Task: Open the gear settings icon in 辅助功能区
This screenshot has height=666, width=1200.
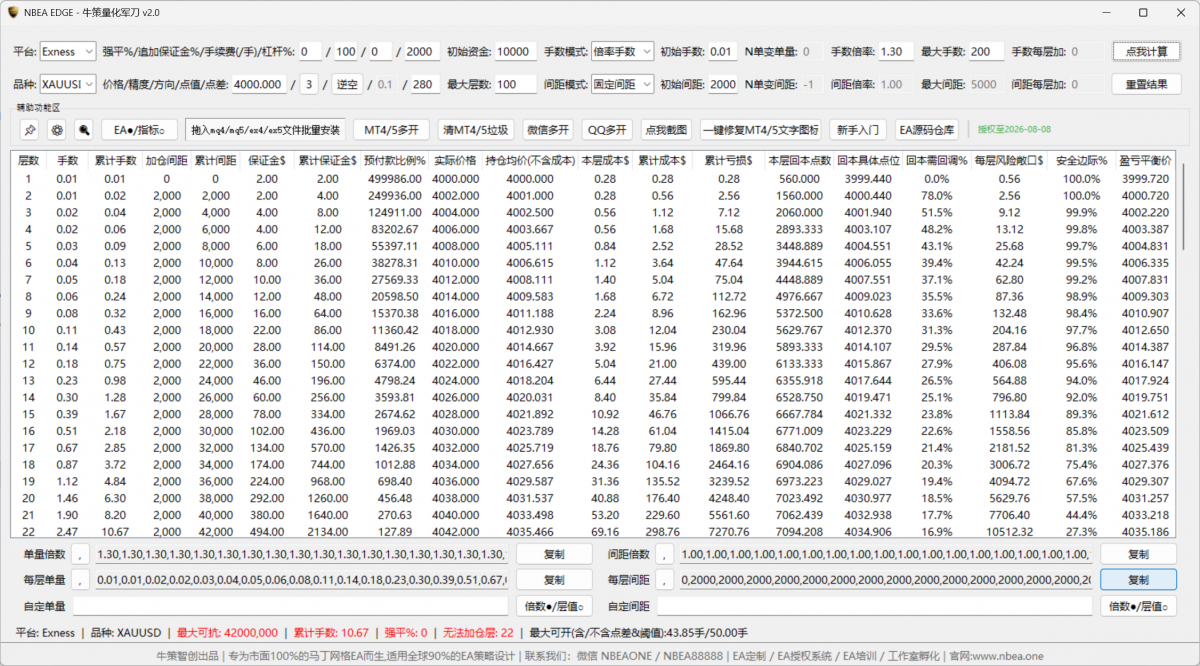Action: pyautogui.click(x=56, y=130)
